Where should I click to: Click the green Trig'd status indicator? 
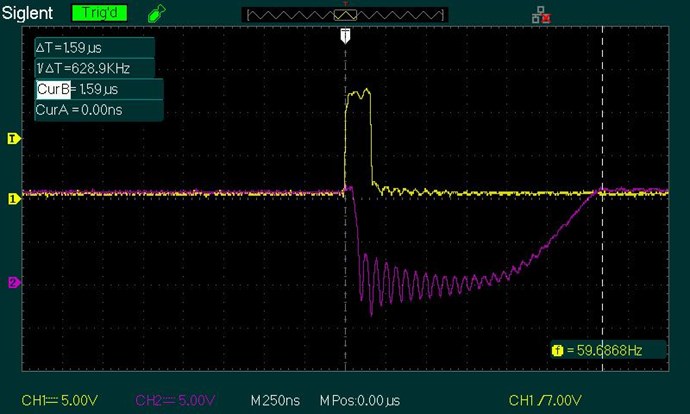(97, 13)
